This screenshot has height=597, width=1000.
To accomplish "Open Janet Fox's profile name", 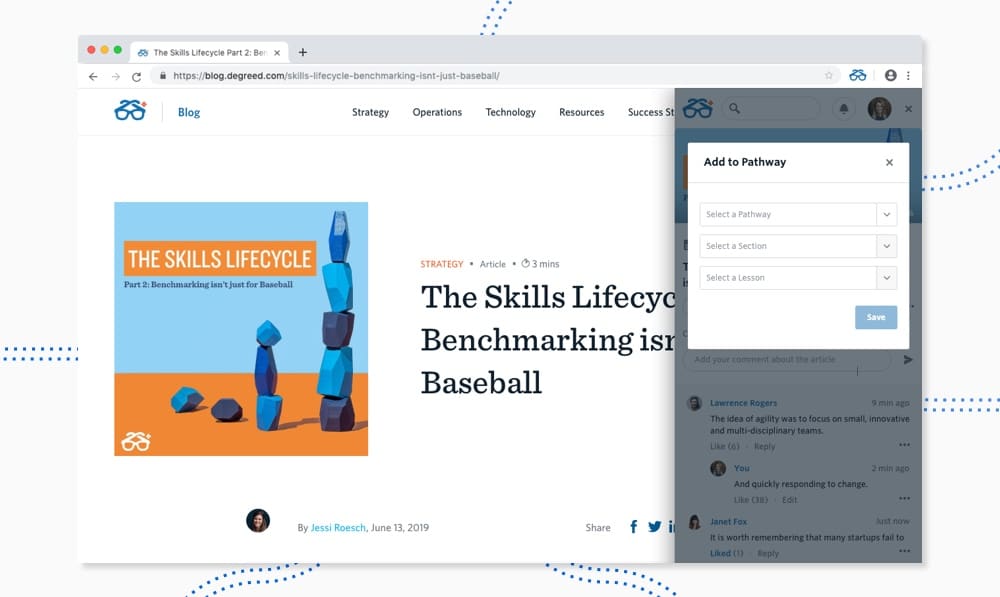I will pyautogui.click(x=728, y=522).
